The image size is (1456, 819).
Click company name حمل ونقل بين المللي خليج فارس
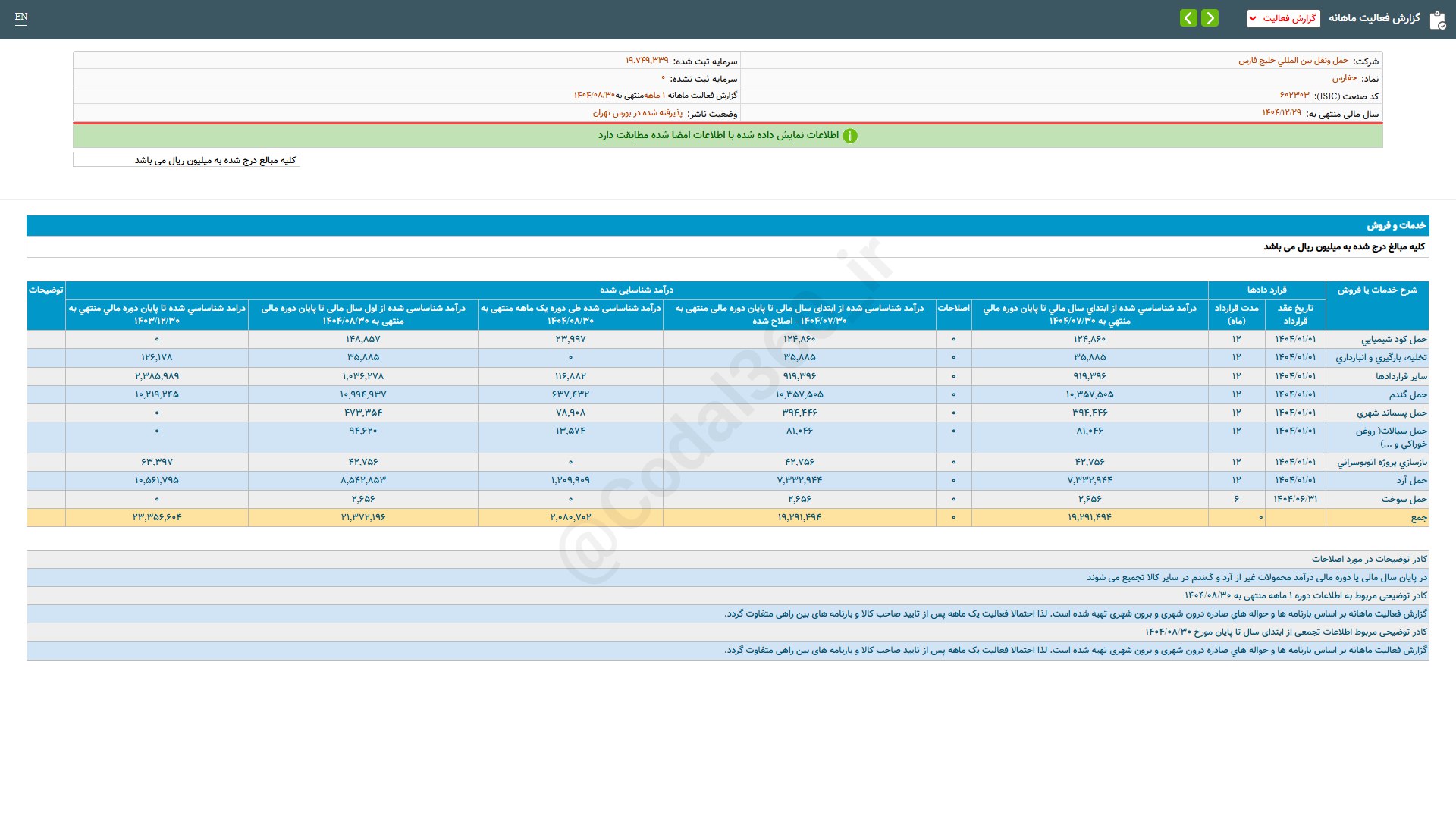click(1294, 61)
